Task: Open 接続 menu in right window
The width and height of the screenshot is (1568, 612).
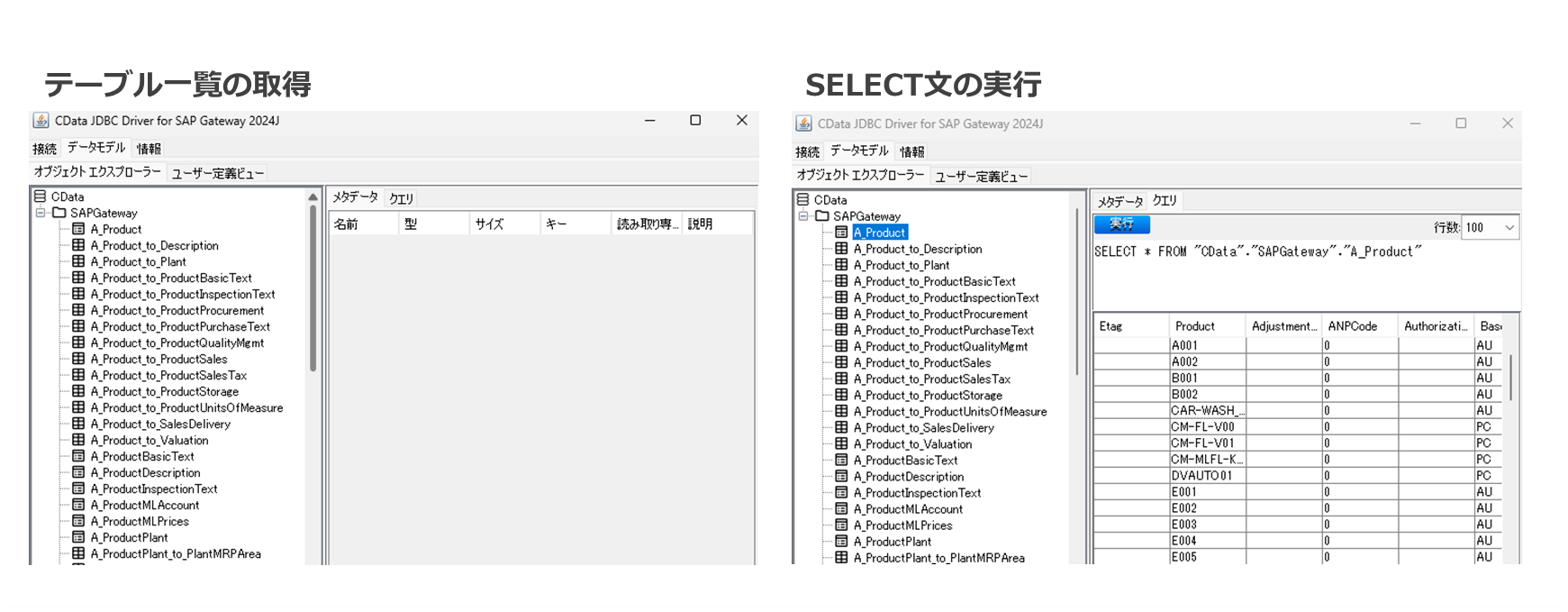Action: point(807,151)
